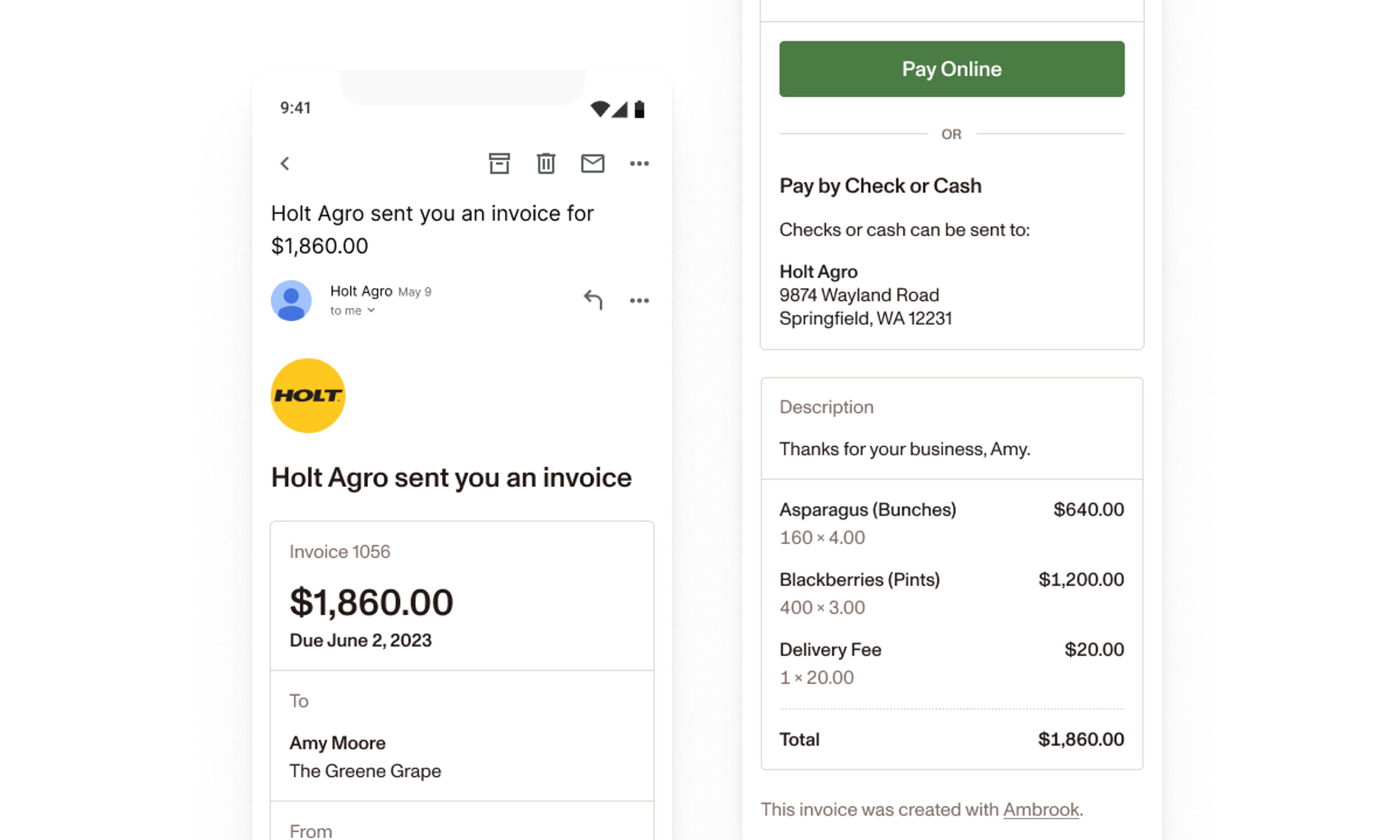The width and height of the screenshot is (1400, 840).
Task: Tap the $1,860.00 invoice amount
Action: 371,602
